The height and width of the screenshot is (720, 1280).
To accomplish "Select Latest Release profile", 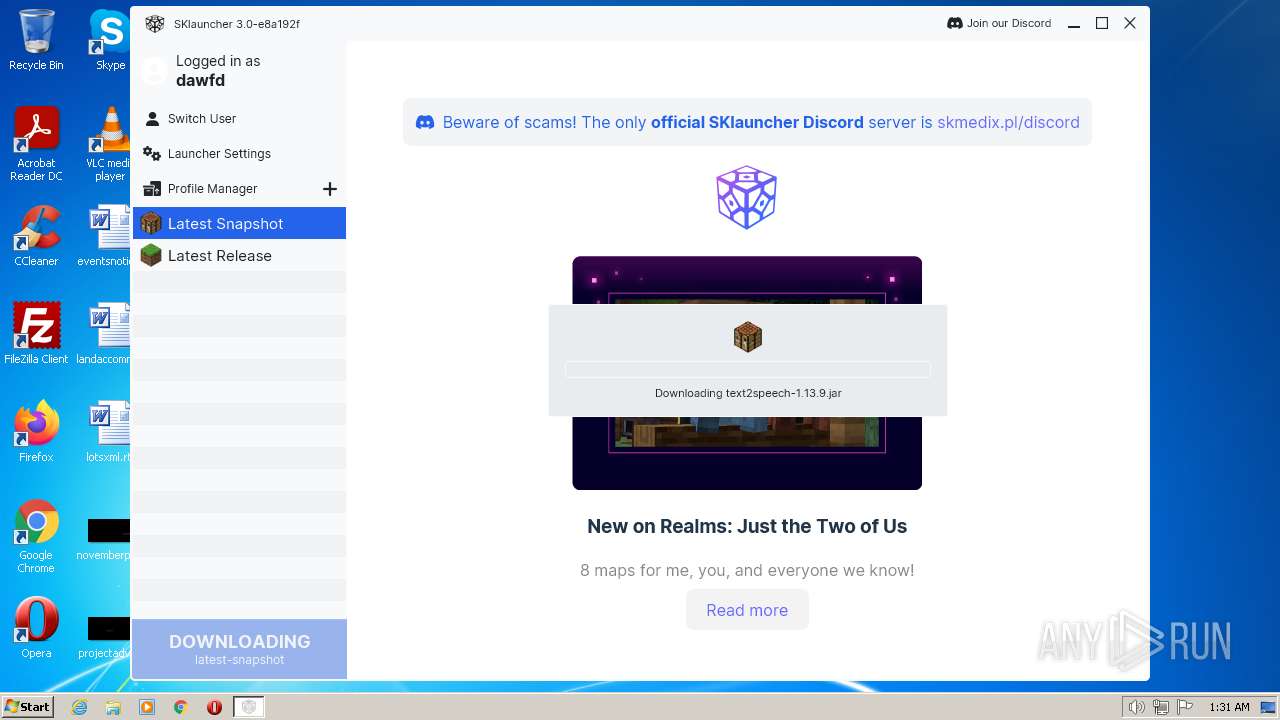I will pos(239,256).
